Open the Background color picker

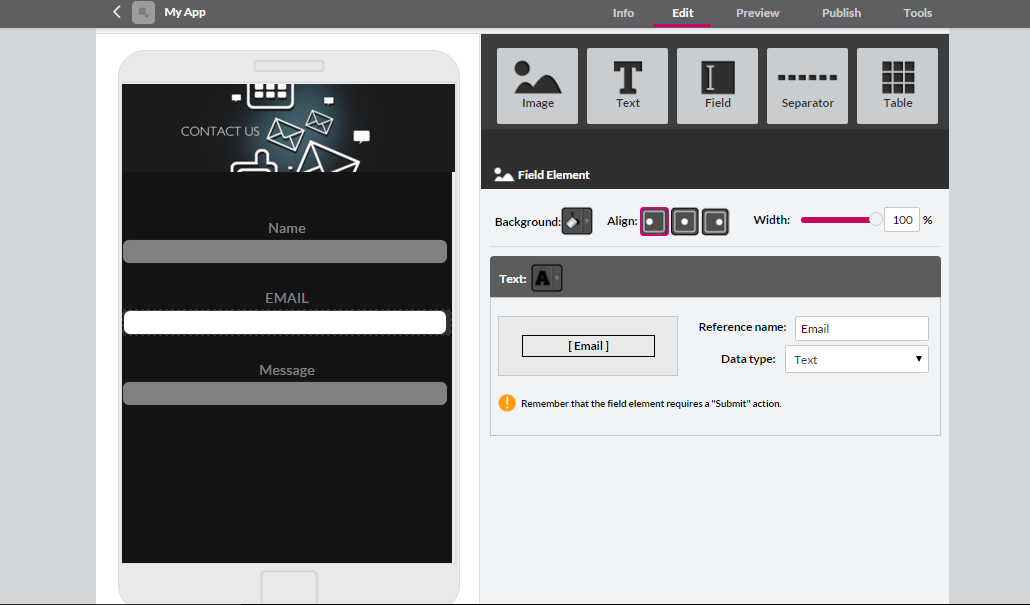coord(577,221)
